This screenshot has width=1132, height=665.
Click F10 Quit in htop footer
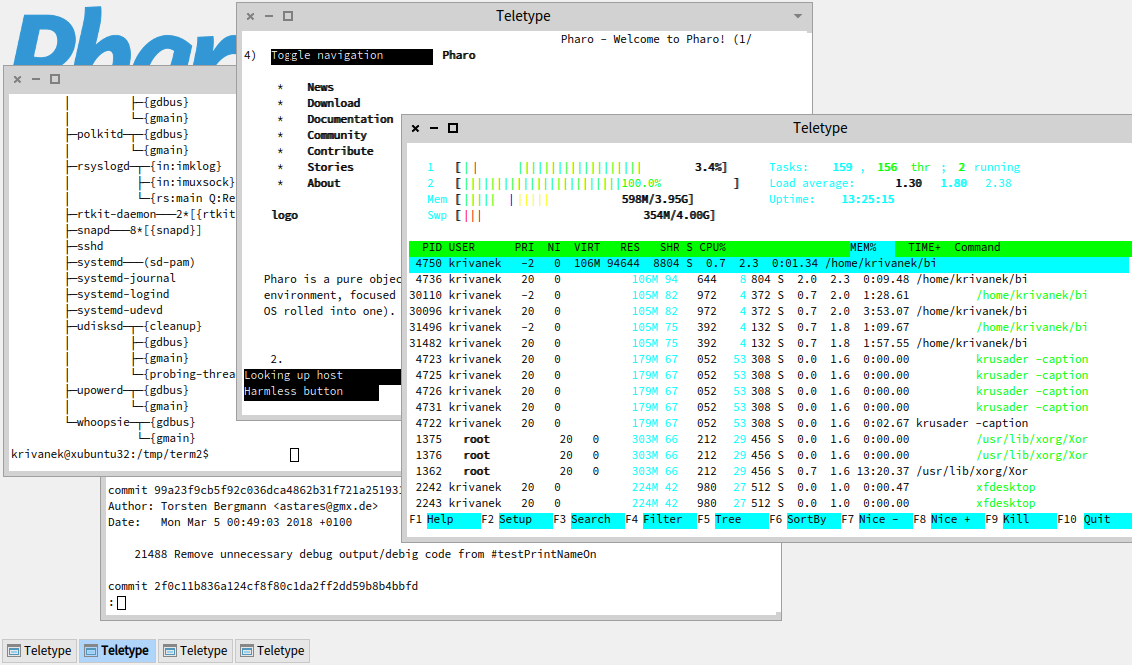click(1093, 520)
